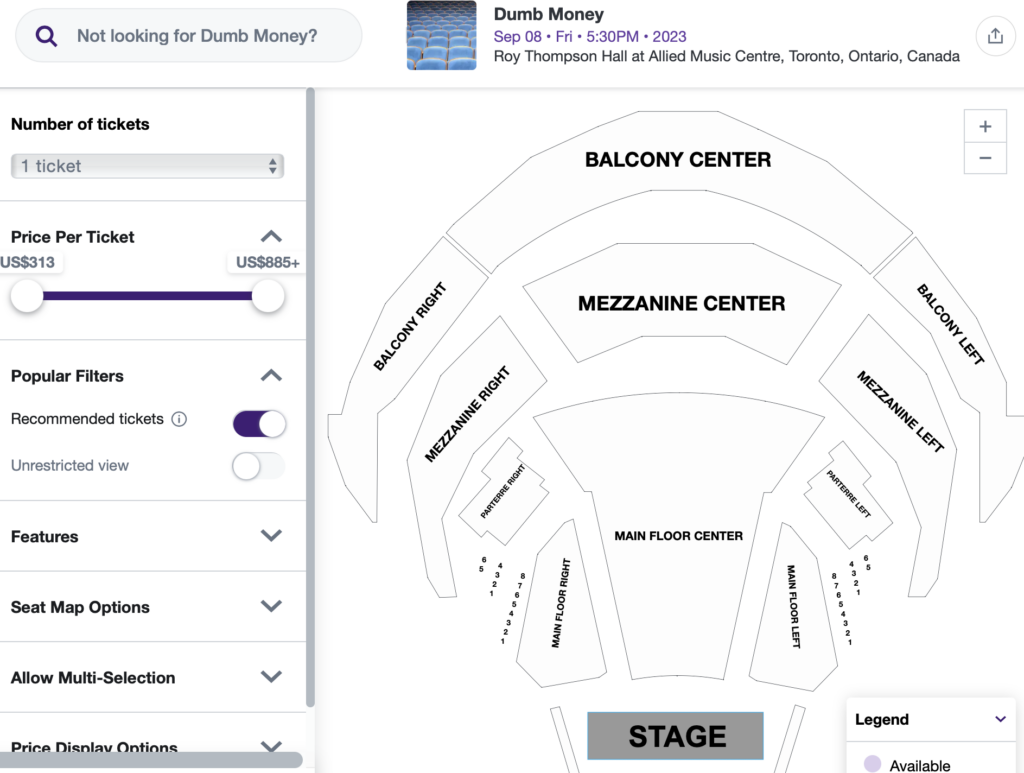Enable the Unrestricted view toggle
This screenshot has width=1024, height=773.
tap(259, 466)
